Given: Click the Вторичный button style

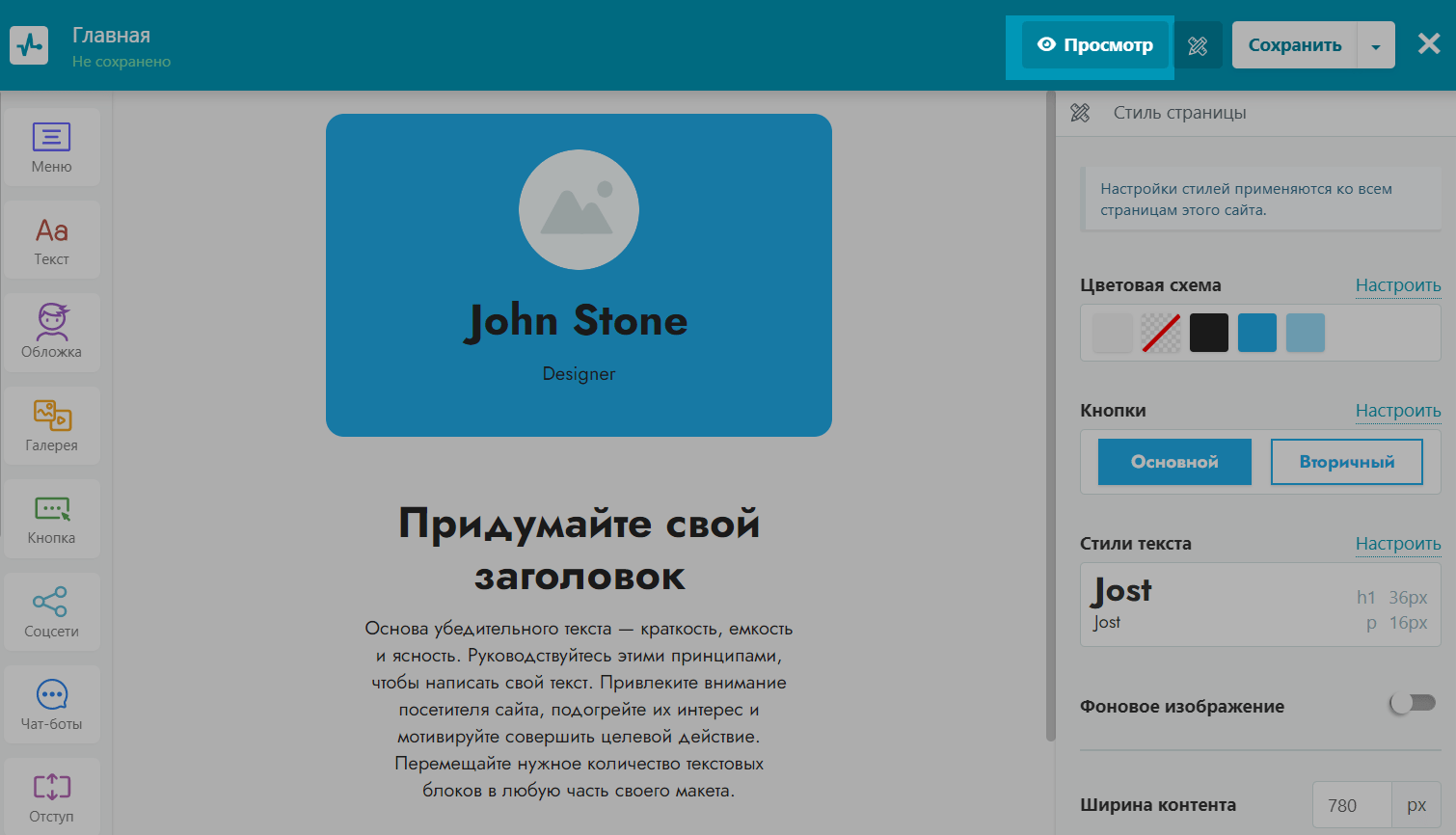Looking at the screenshot, I should [x=1347, y=462].
